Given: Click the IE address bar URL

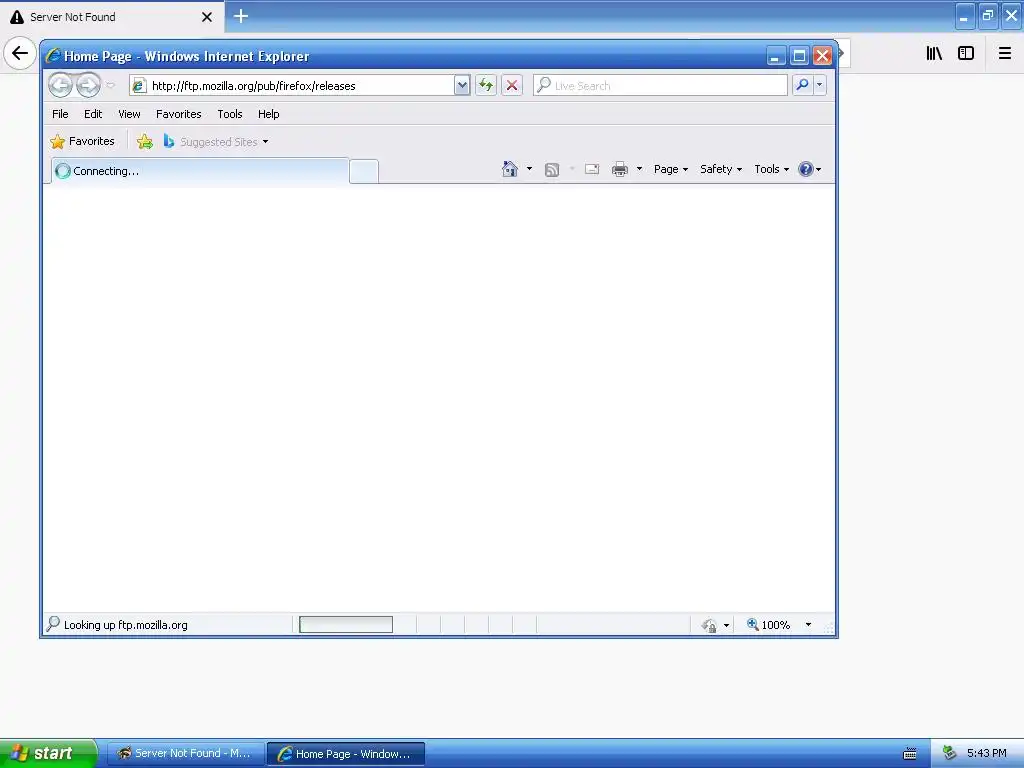Looking at the screenshot, I should coord(253,86).
